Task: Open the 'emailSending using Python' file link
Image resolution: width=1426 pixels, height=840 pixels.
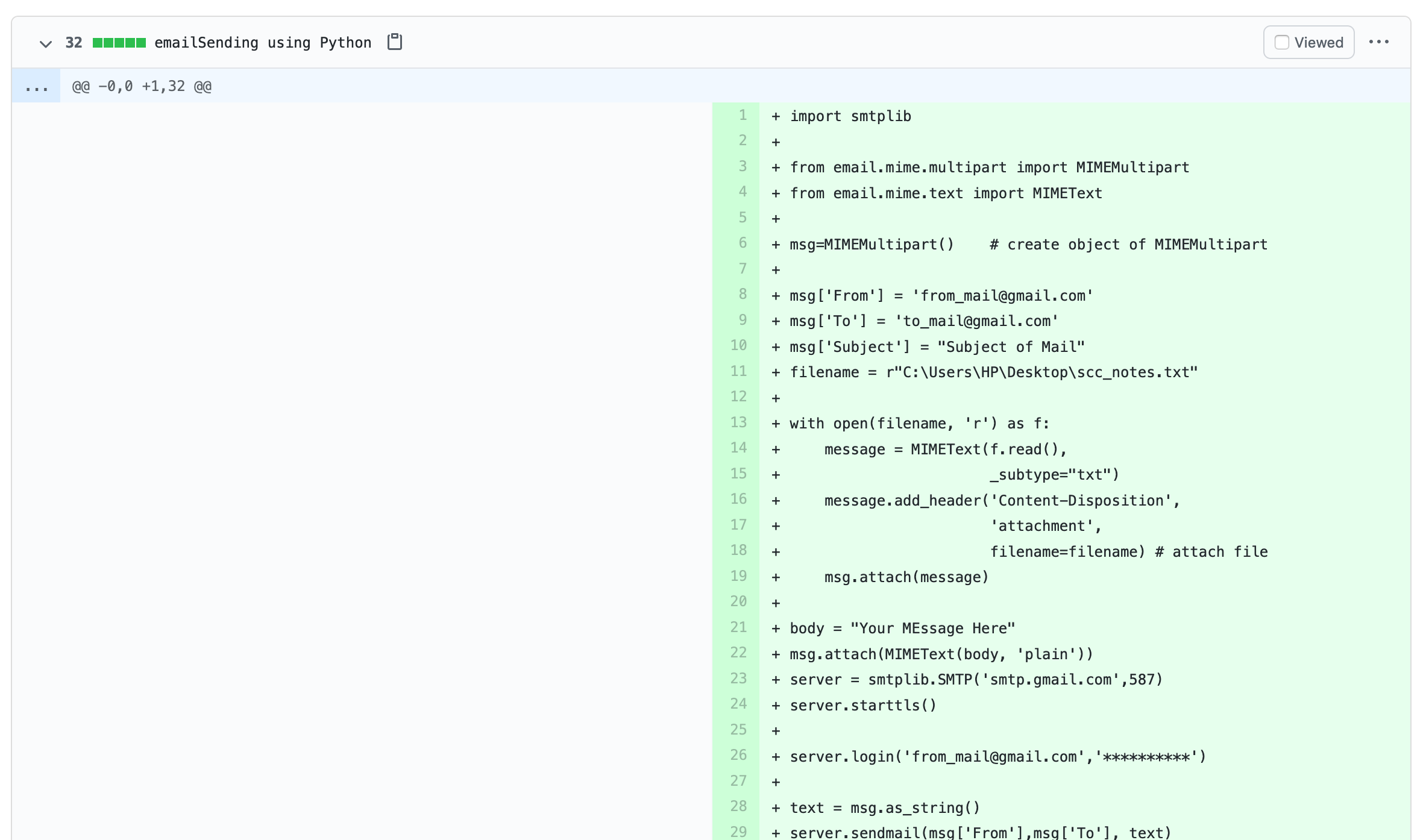Action: 263,43
